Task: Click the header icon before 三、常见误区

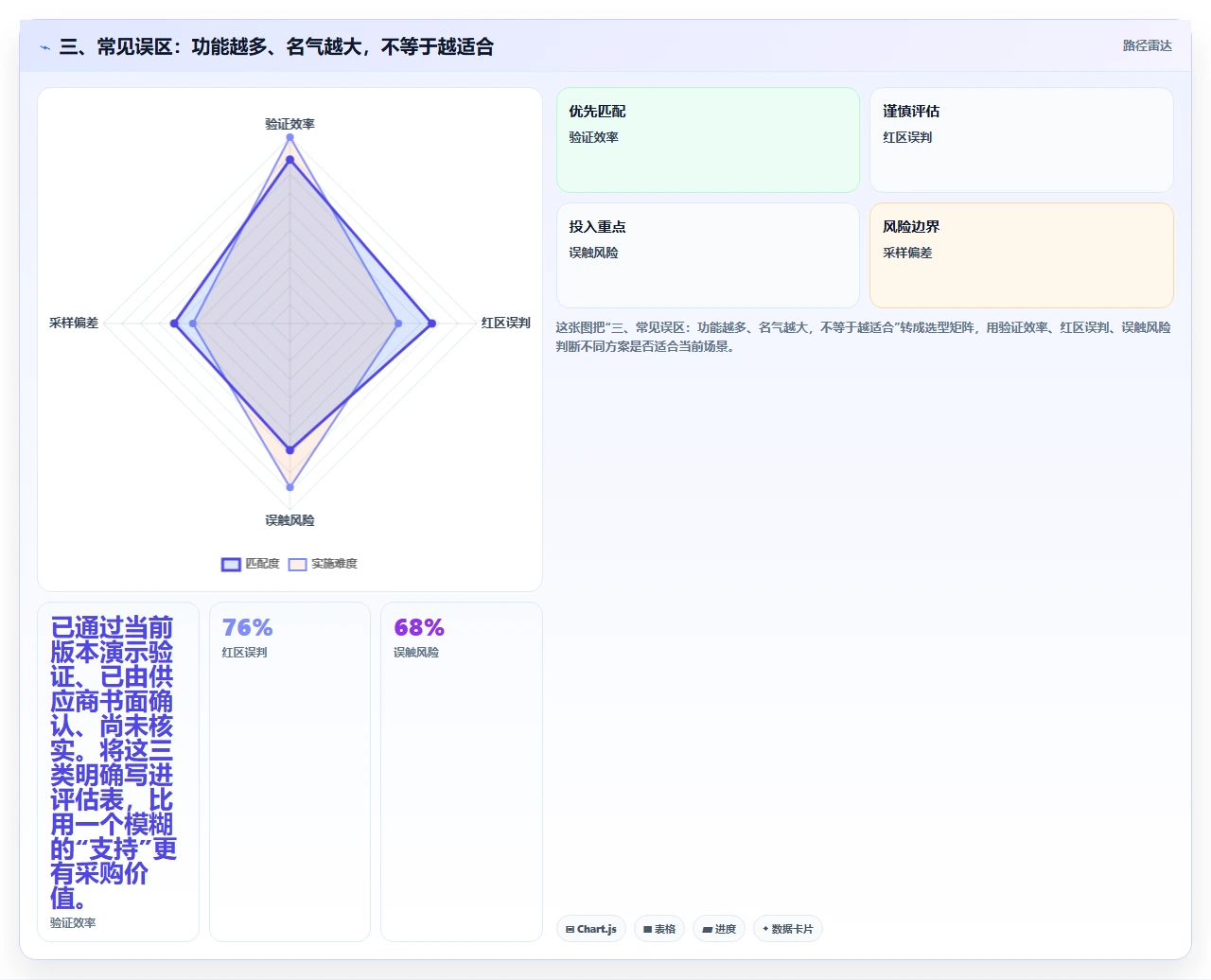Action: pos(44,47)
